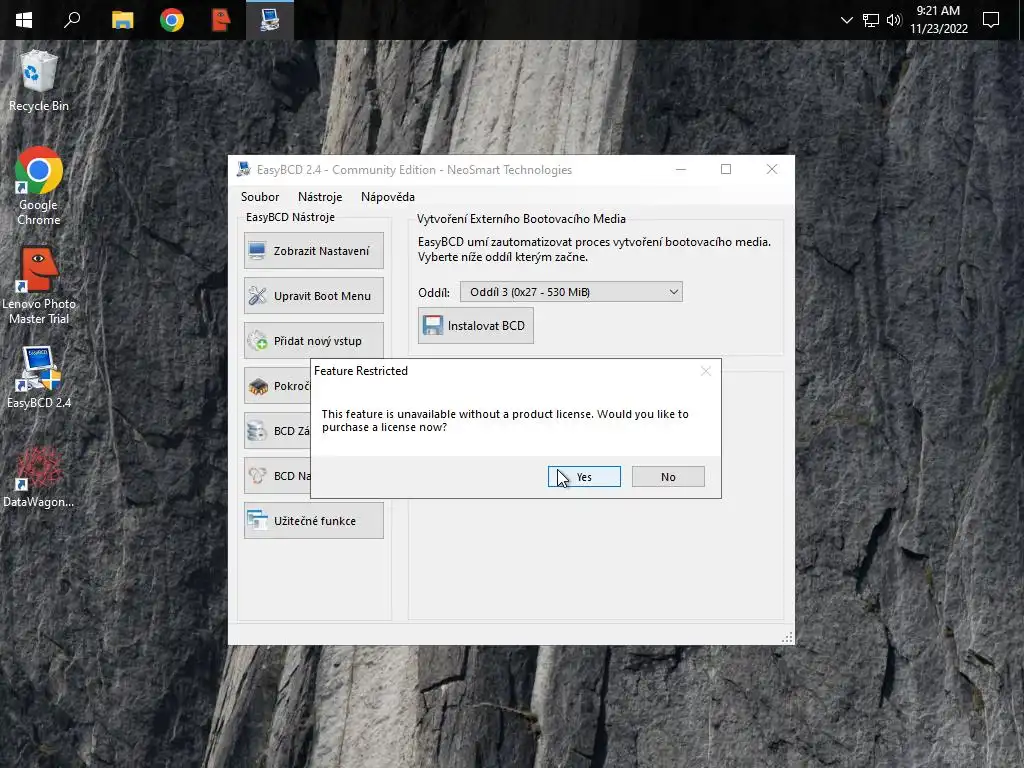Click floppy disk icon on Instalovat BCD
This screenshot has width=1024, height=768.
click(x=432, y=325)
